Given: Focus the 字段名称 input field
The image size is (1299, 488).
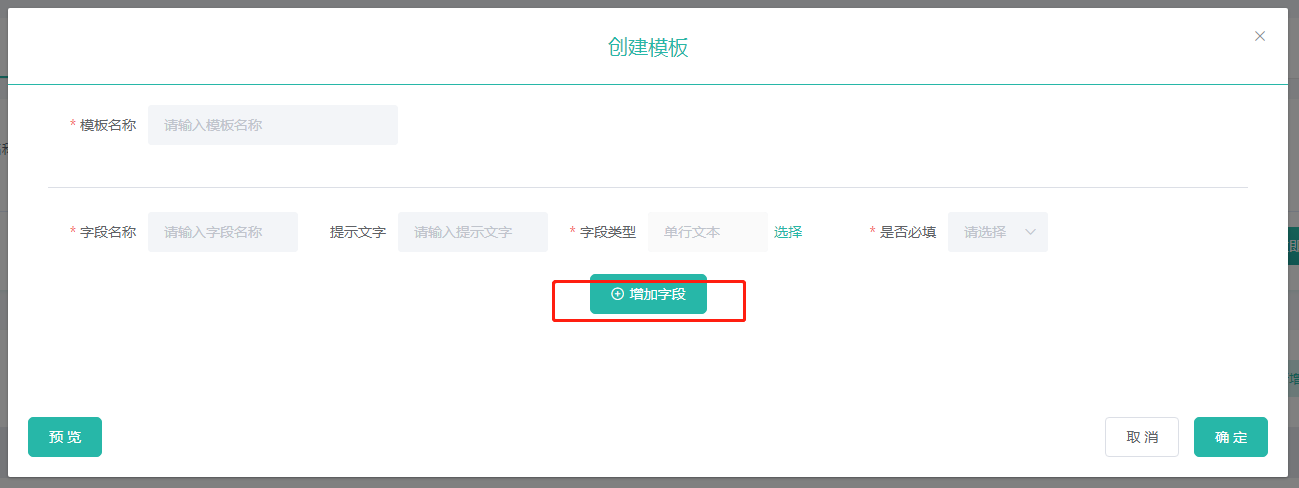Looking at the screenshot, I should point(222,232).
